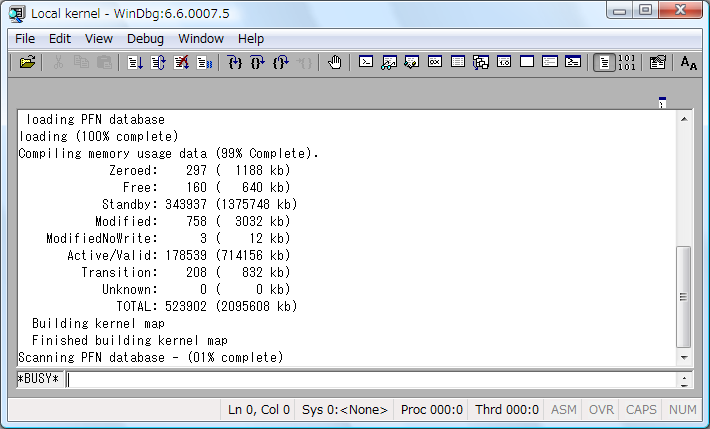
Task: Click into the command input field
Action: coord(370,380)
